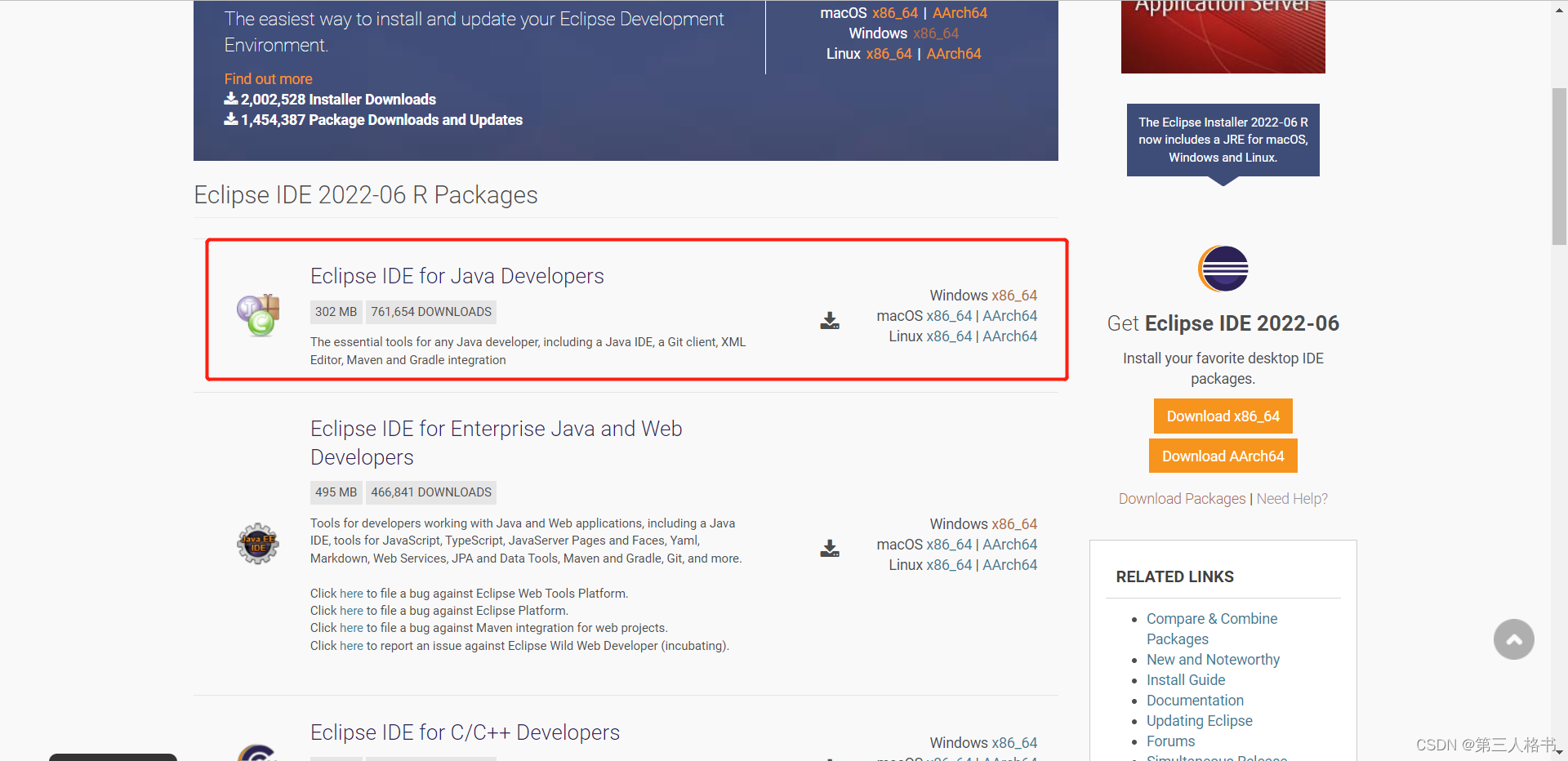Download installer for macOS x86_64 in banner
The height and width of the screenshot is (761, 1568).
click(895, 13)
